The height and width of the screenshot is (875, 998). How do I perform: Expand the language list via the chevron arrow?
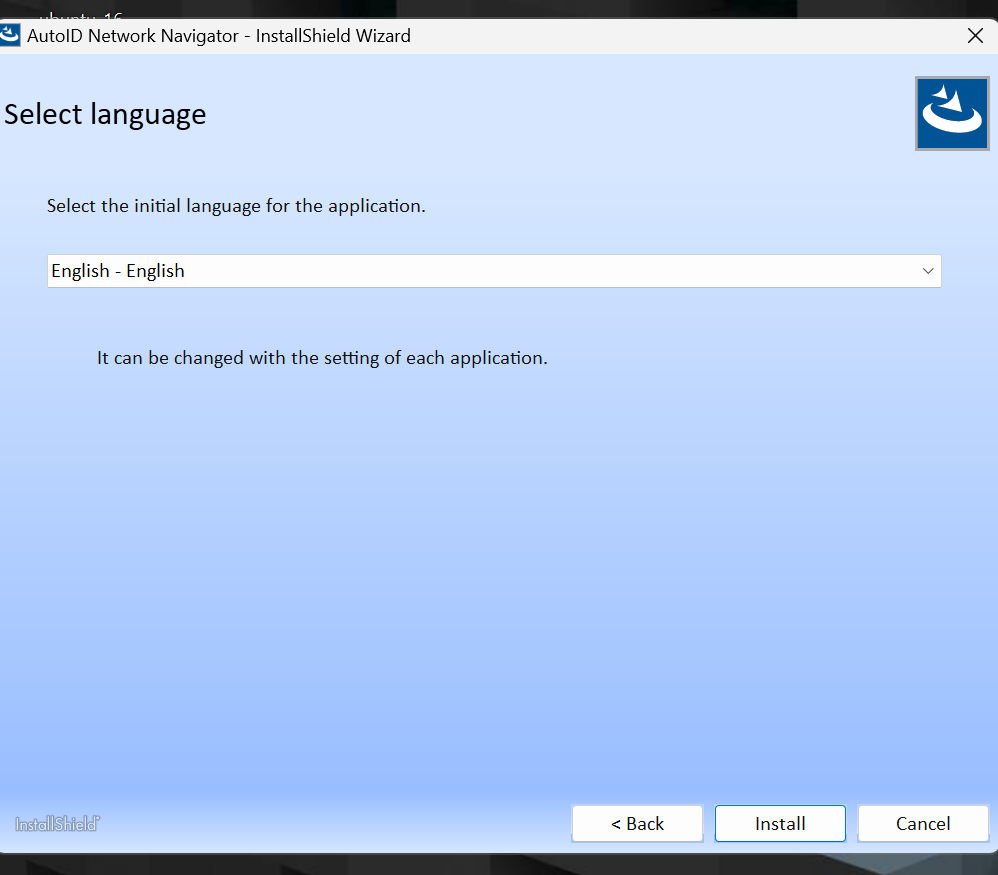(928, 271)
